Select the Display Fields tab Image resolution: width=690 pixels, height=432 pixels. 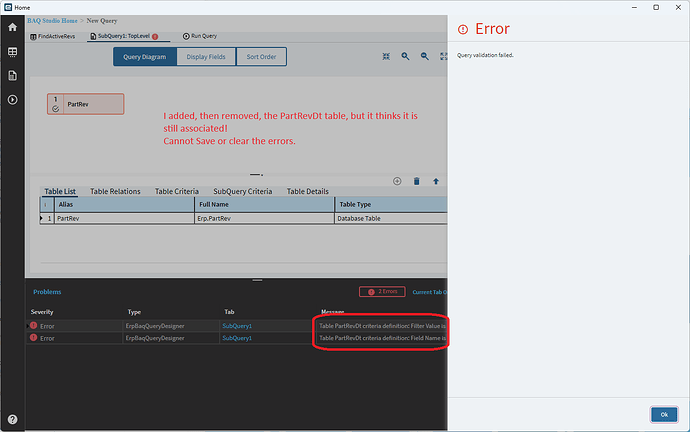pos(206,57)
